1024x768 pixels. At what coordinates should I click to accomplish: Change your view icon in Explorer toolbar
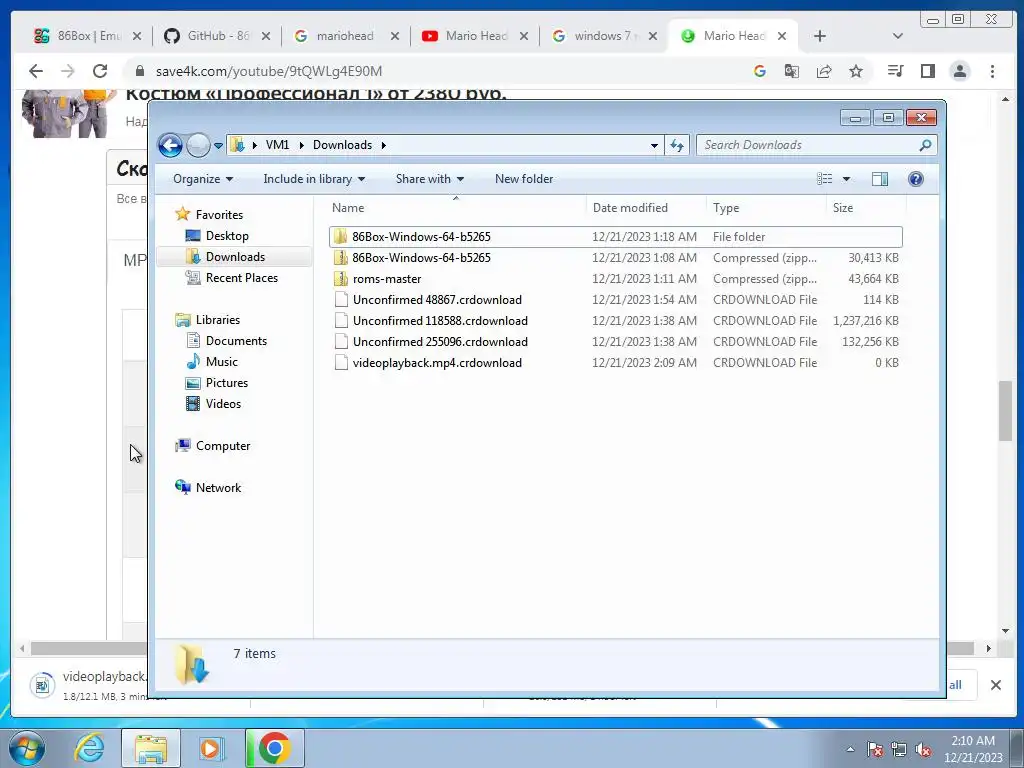pos(825,179)
